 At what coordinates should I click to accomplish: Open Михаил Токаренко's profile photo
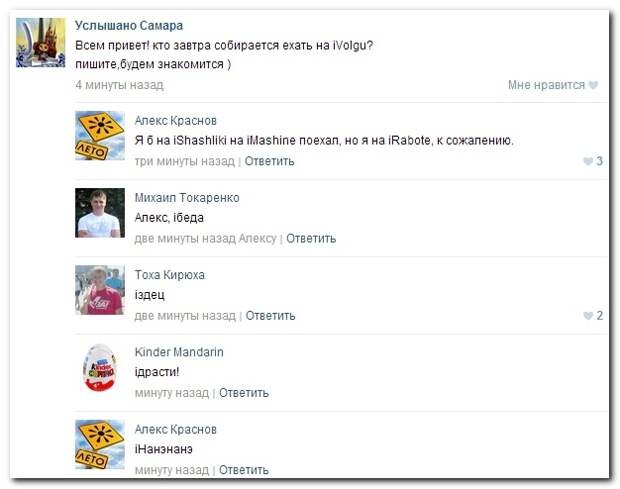(x=100, y=213)
